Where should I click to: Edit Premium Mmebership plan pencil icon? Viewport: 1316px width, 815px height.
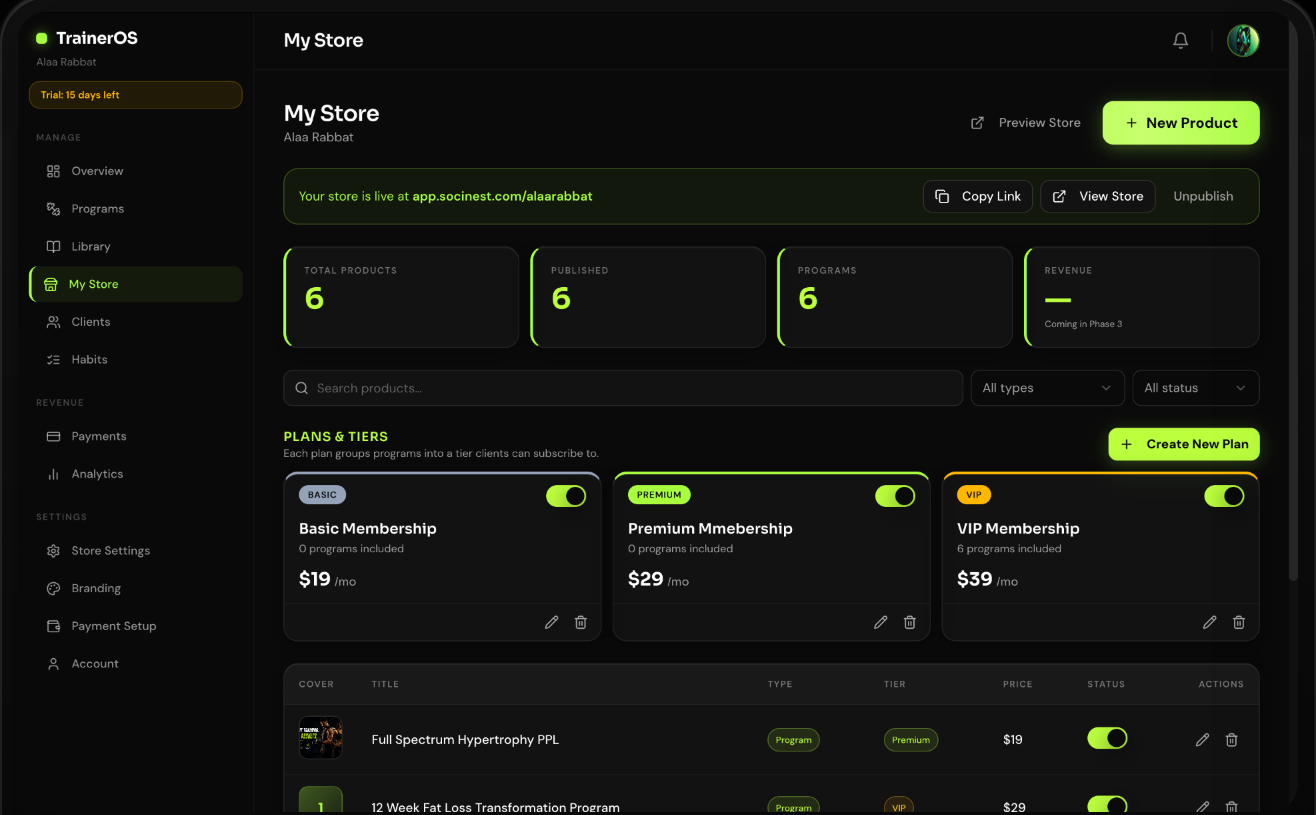(880, 622)
